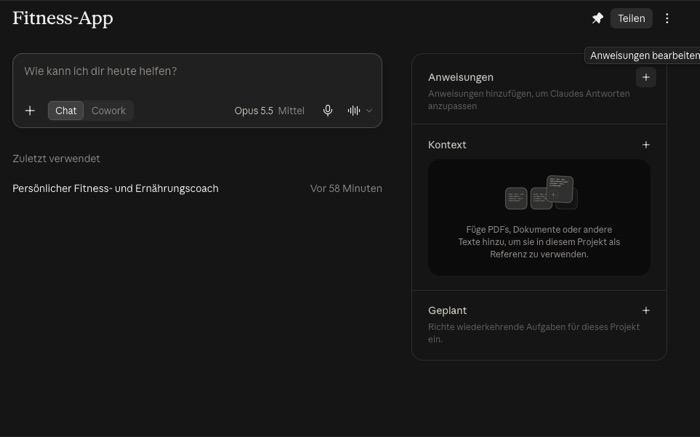This screenshot has height=437, width=700.
Task: Click the 'Richte wiederkehrende Aufgaben' description text
Action: (x=533, y=333)
